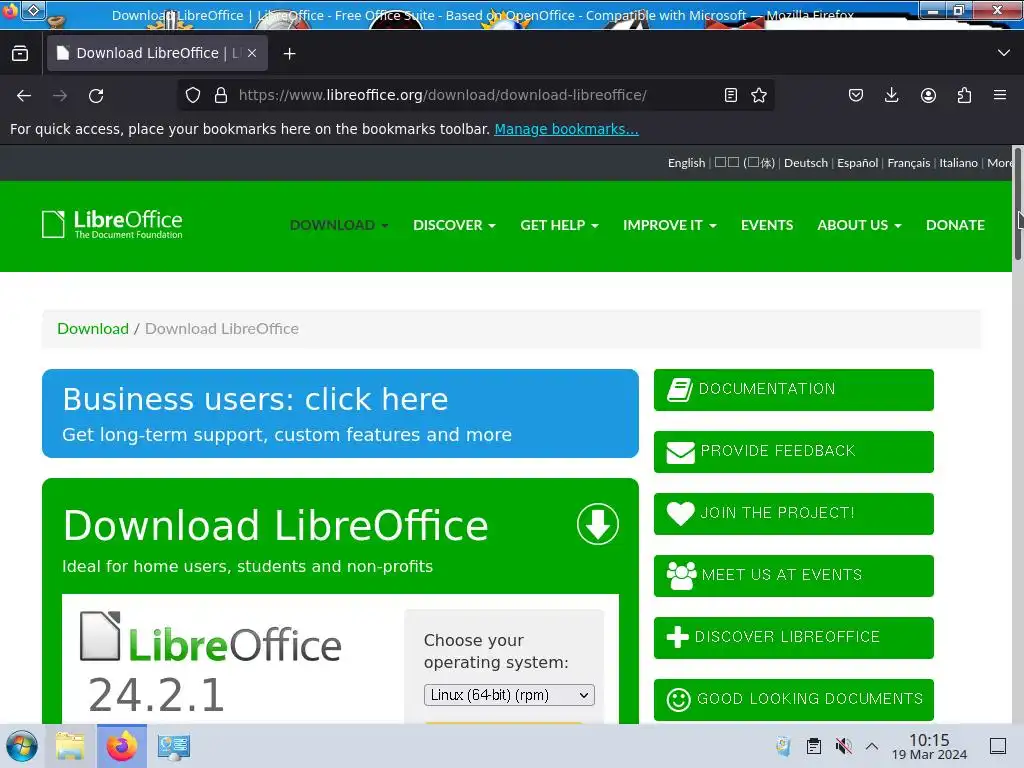Click the forward navigation arrow
Screen dimensions: 1024x768
tap(60, 95)
